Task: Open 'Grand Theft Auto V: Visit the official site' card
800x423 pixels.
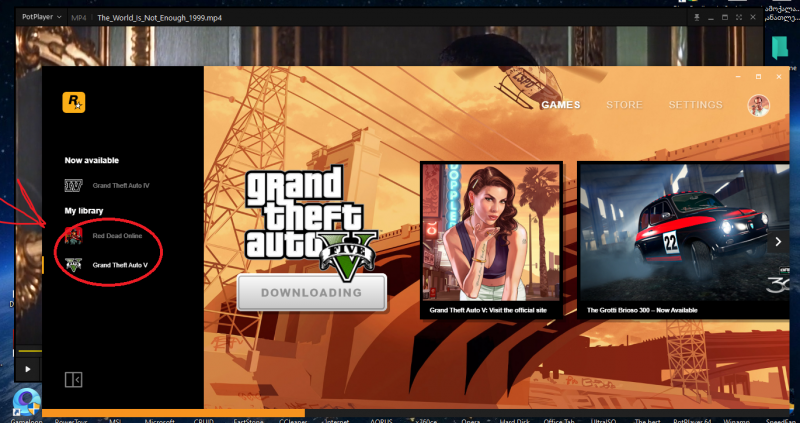Action: pos(490,240)
